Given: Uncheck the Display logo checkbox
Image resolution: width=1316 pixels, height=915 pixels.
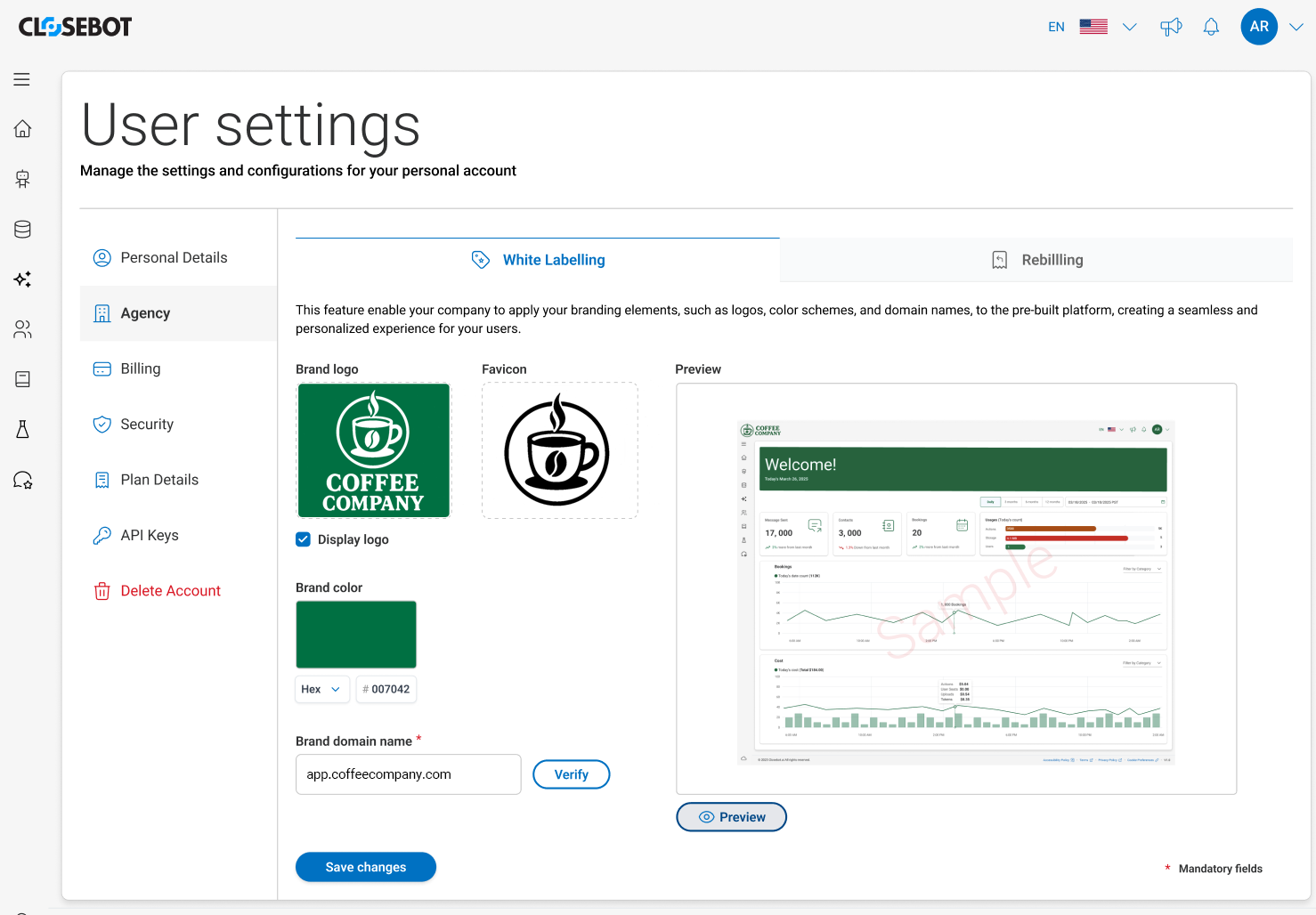Looking at the screenshot, I should click(304, 539).
